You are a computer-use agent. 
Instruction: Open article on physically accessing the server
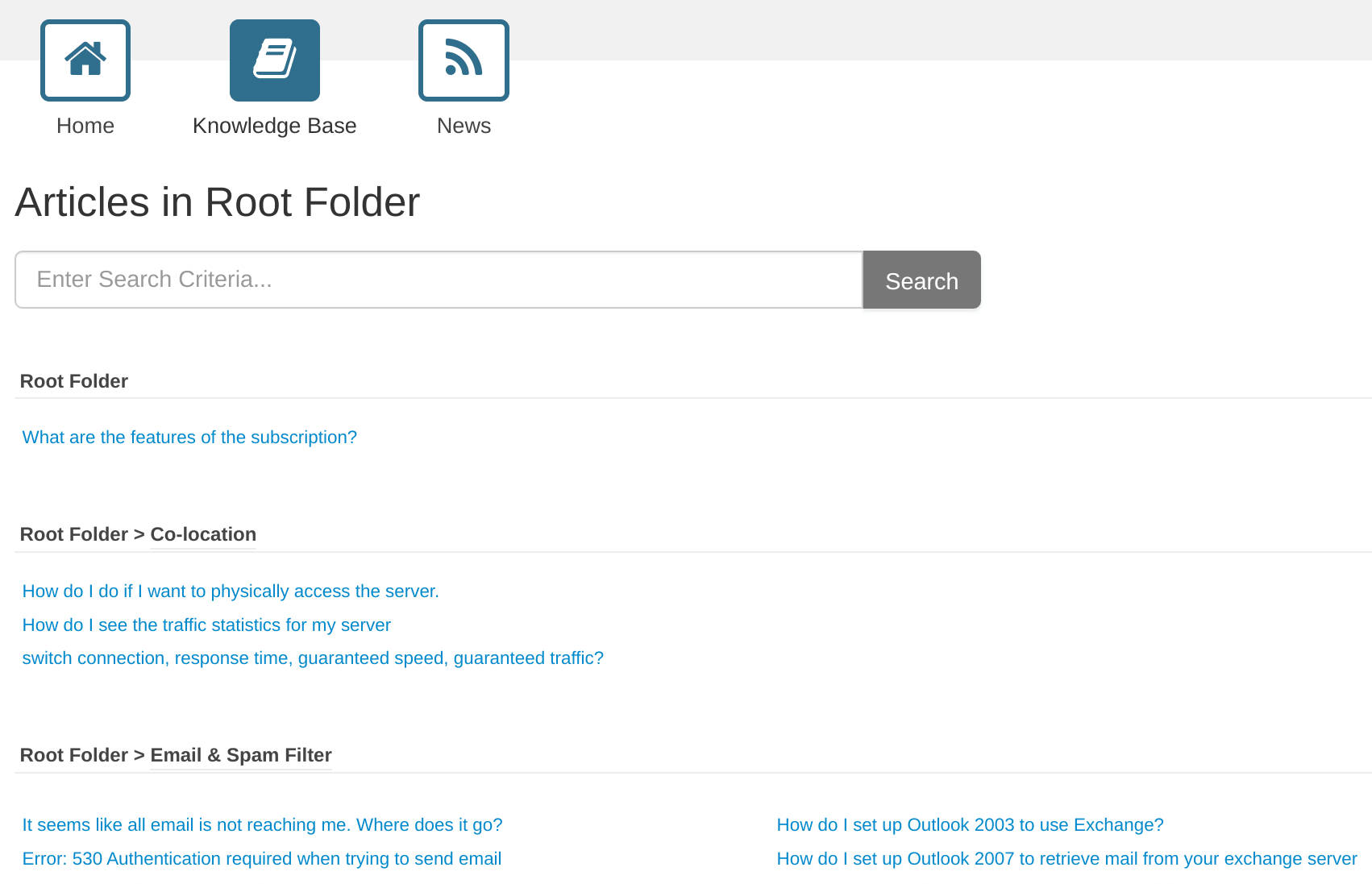[231, 591]
